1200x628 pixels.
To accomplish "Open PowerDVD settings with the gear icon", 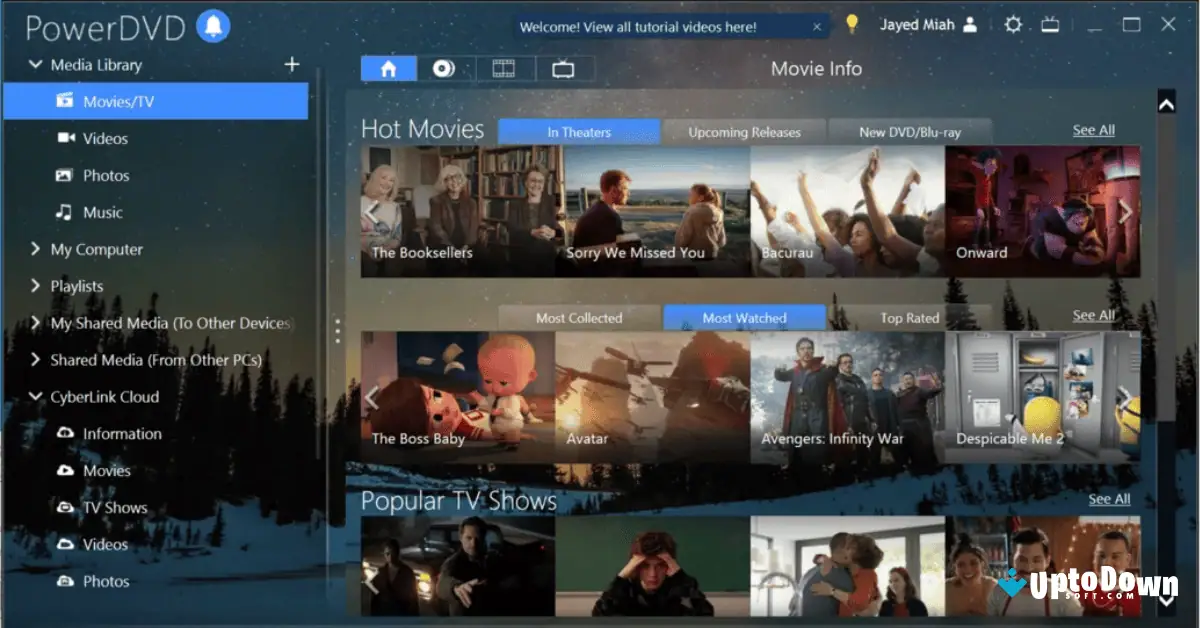I will pyautogui.click(x=1013, y=23).
